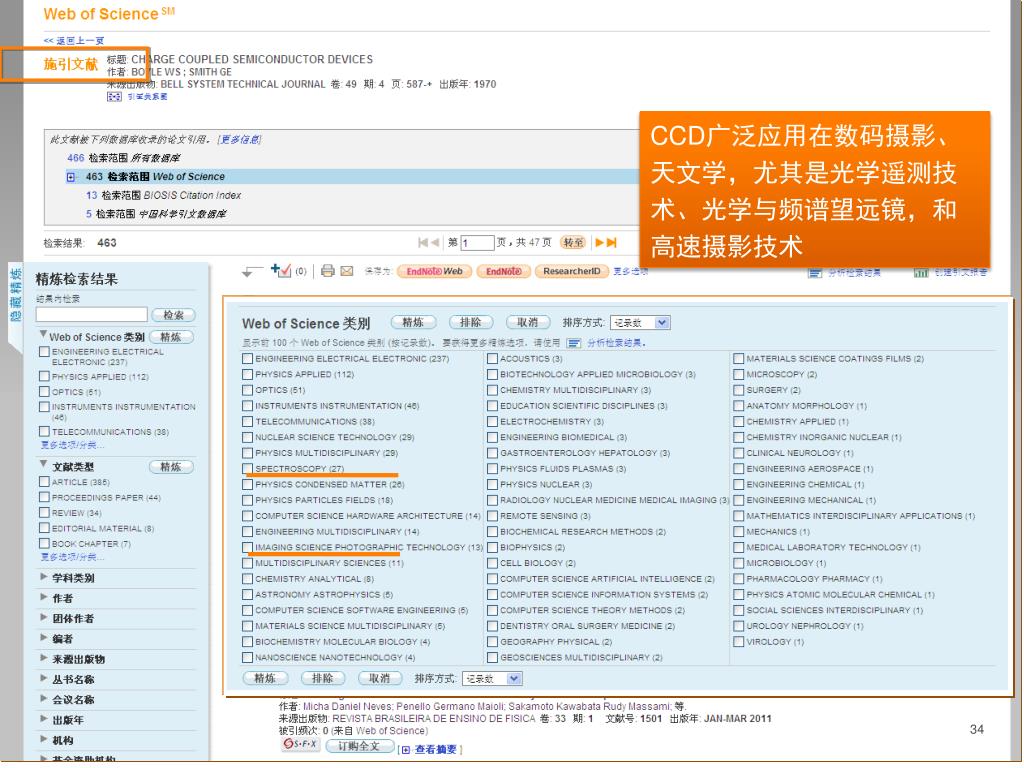The image size is (1024, 768).
Task: Open the citation map icon under the title
Action: click(x=114, y=97)
